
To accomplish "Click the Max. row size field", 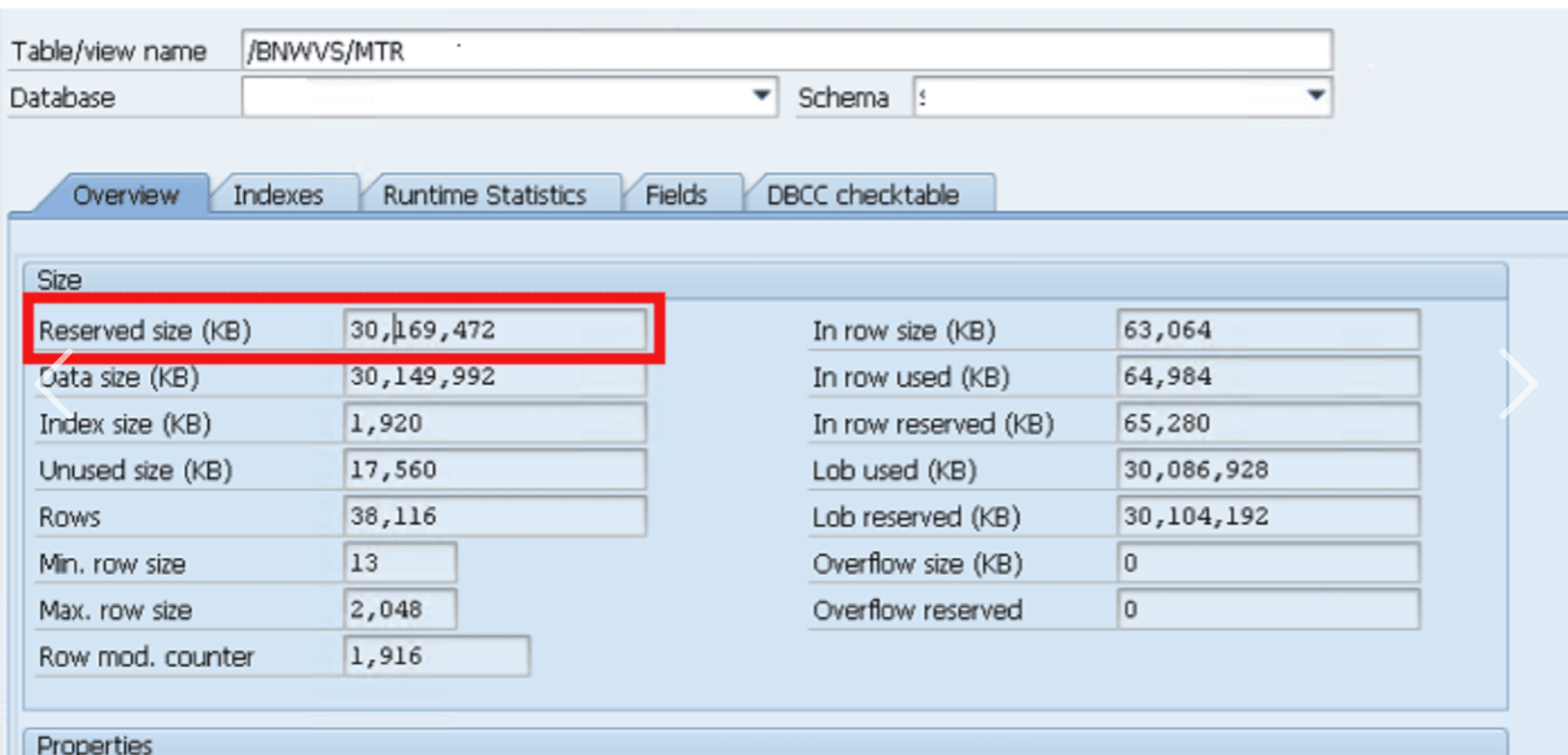I will click(x=400, y=610).
